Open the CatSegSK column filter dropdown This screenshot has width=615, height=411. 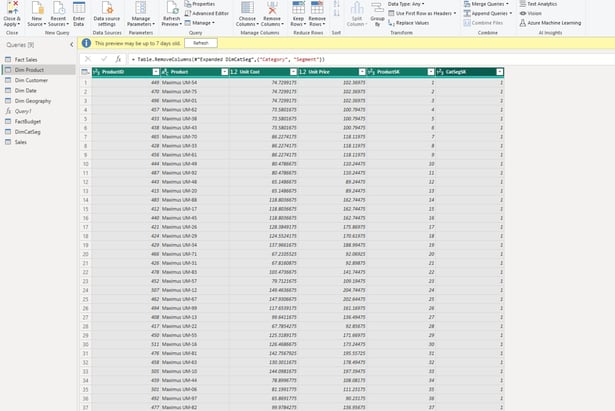point(500,72)
